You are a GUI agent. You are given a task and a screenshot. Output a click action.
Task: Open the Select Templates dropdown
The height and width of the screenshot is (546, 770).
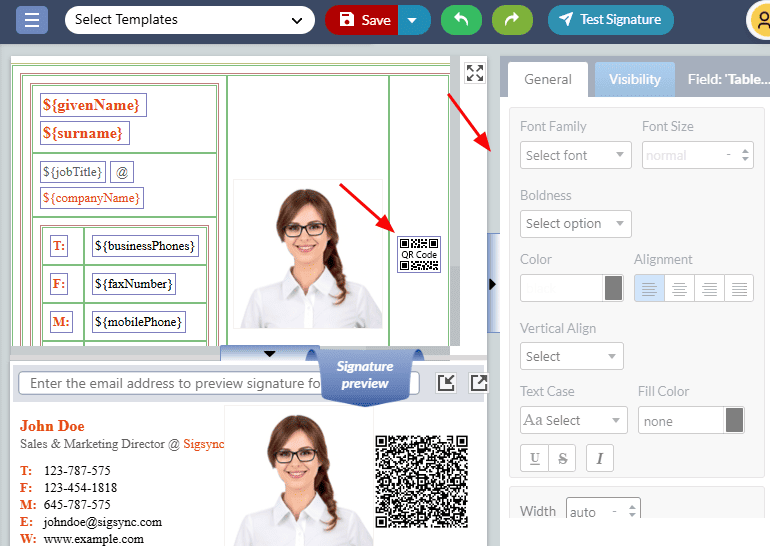(x=189, y=20)
